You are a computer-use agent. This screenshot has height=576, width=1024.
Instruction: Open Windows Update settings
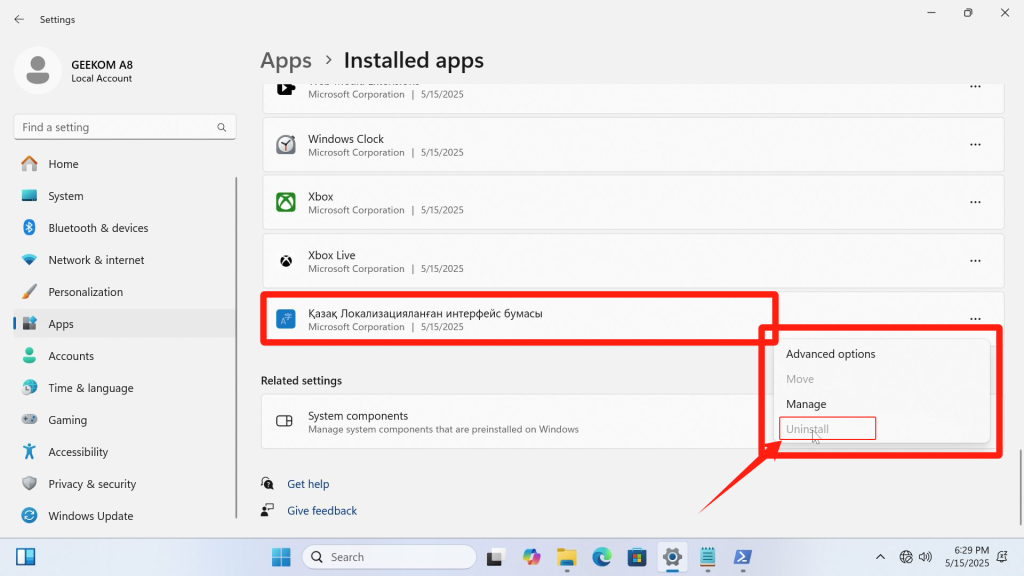click(x=124, y=516)
